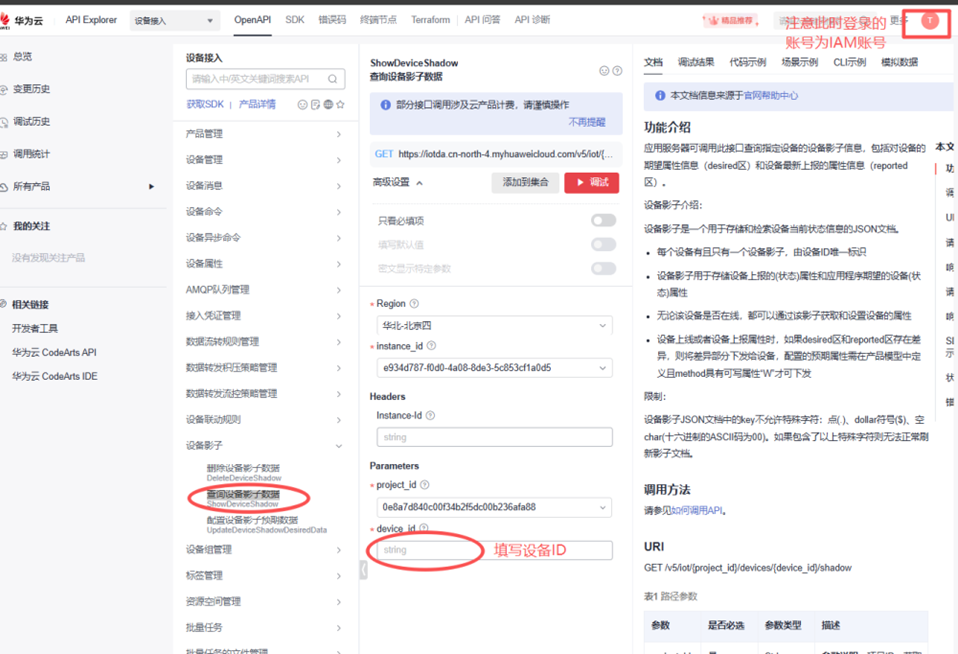This screenshot has height=654, width=958.
Task: Click the API keyword search input field
Action: (x=266, y=79)
